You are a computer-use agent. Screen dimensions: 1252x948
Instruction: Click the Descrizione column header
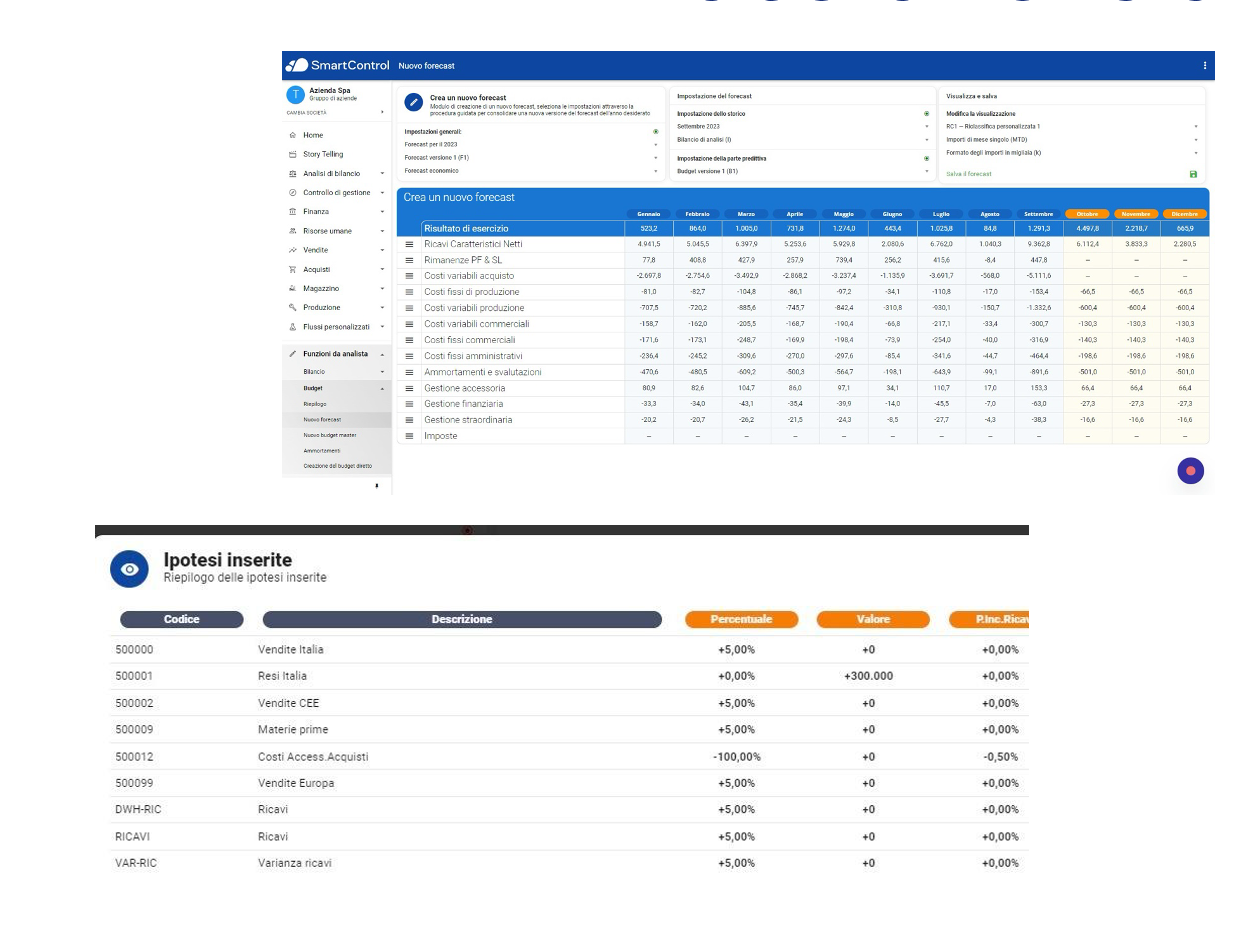[x=462, y=620]
